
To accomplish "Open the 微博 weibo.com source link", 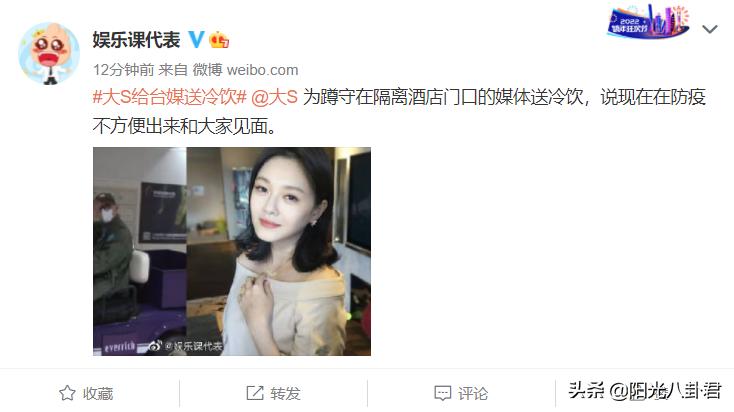I will (245, 70).
